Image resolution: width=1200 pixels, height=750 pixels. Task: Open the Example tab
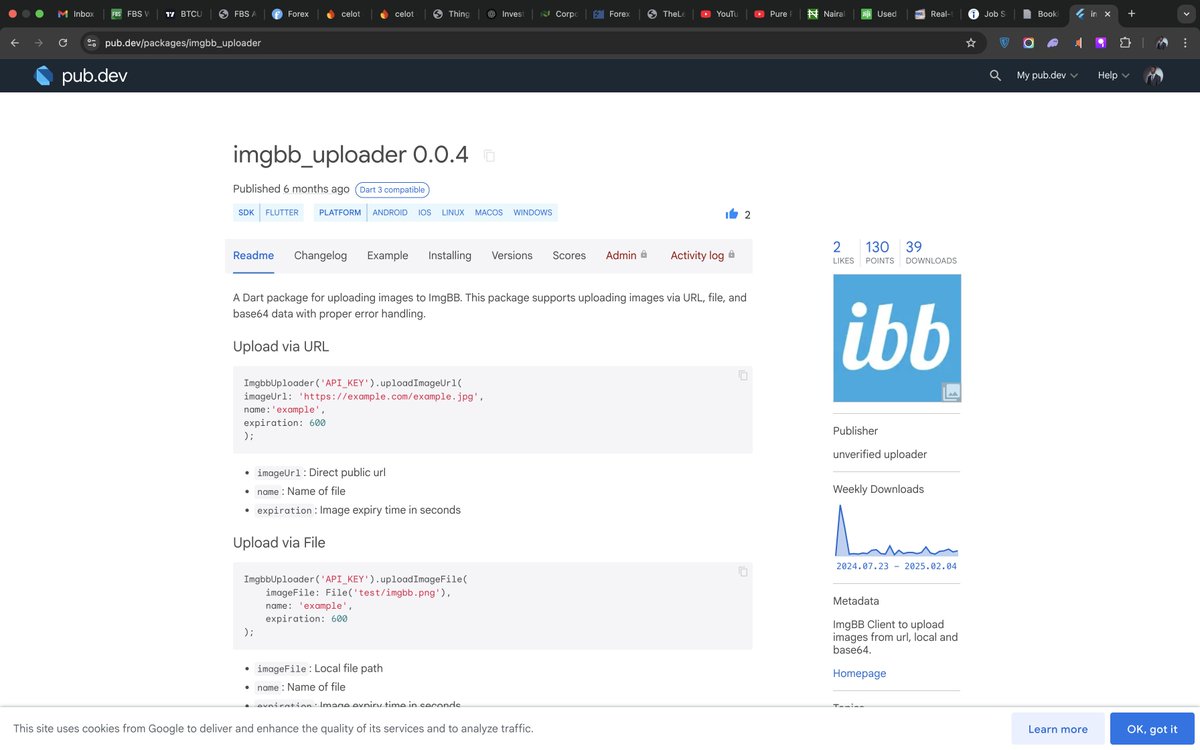[387, 256]
